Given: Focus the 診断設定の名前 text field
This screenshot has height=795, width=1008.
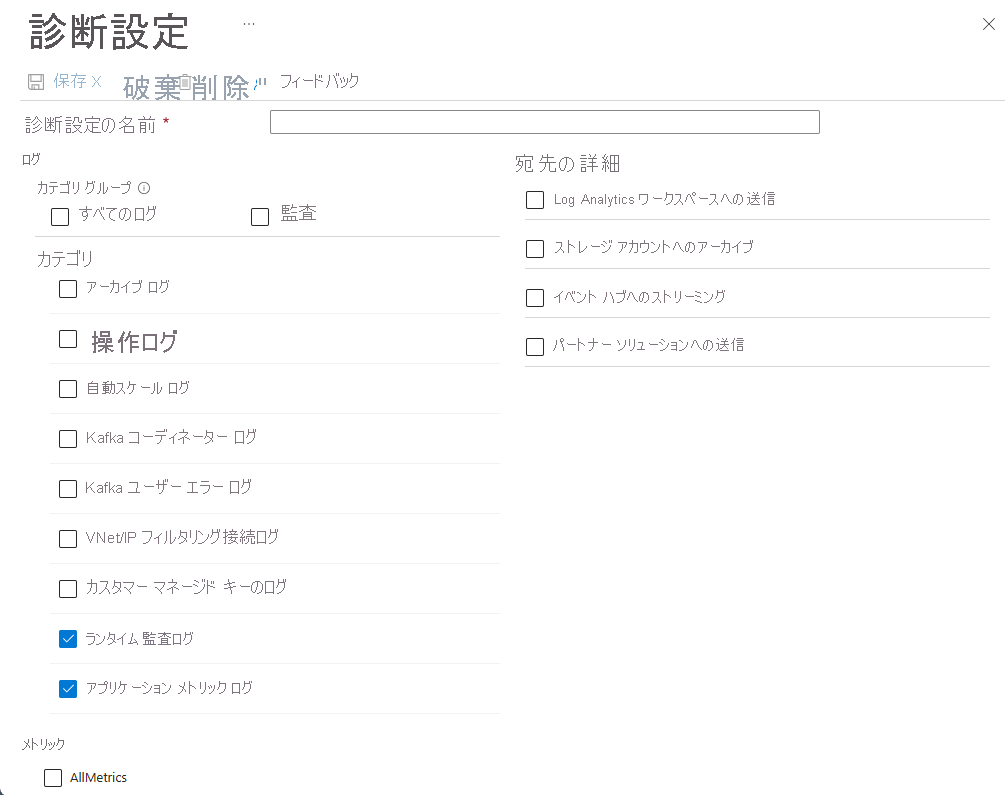Looking at the screenshot, I should 544,122.
